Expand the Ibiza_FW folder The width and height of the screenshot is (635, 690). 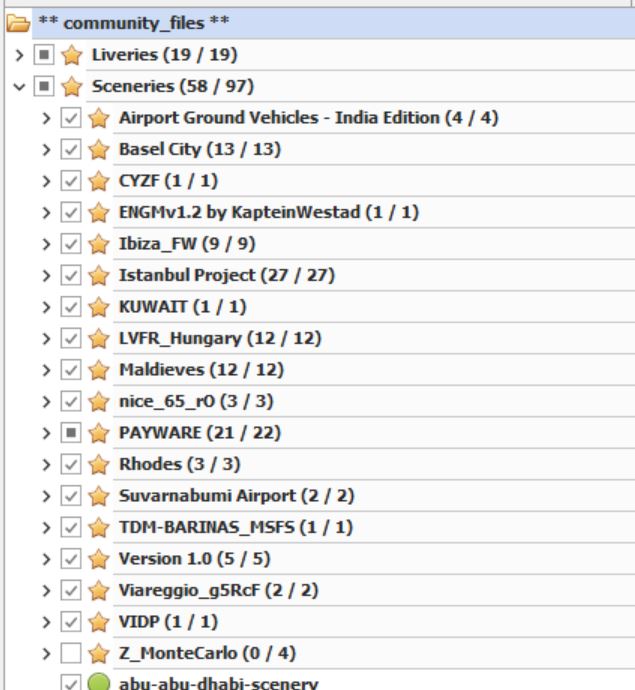[46, 244]
